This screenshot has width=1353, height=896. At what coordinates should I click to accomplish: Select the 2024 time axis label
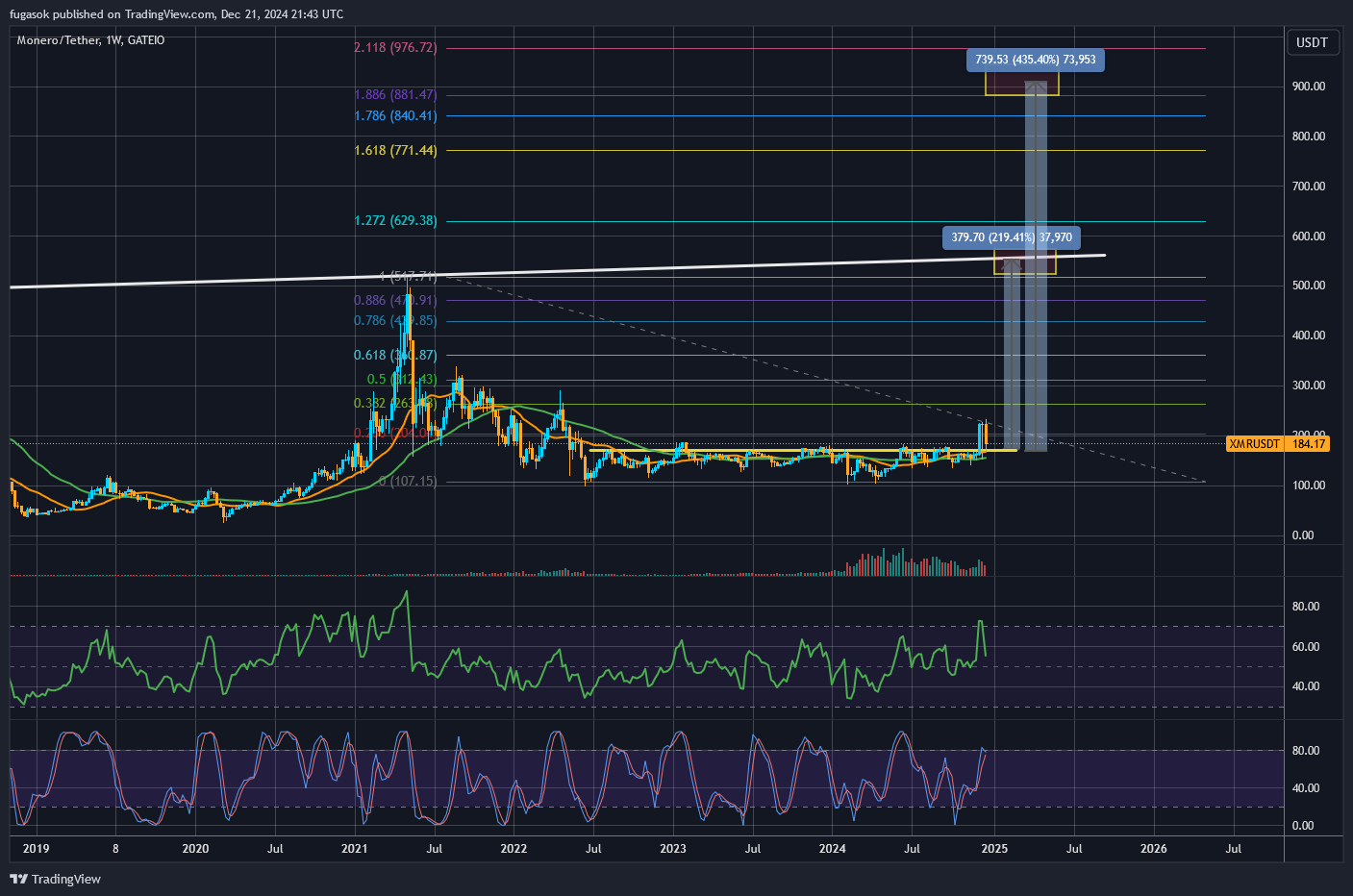[x=833, y=849]
